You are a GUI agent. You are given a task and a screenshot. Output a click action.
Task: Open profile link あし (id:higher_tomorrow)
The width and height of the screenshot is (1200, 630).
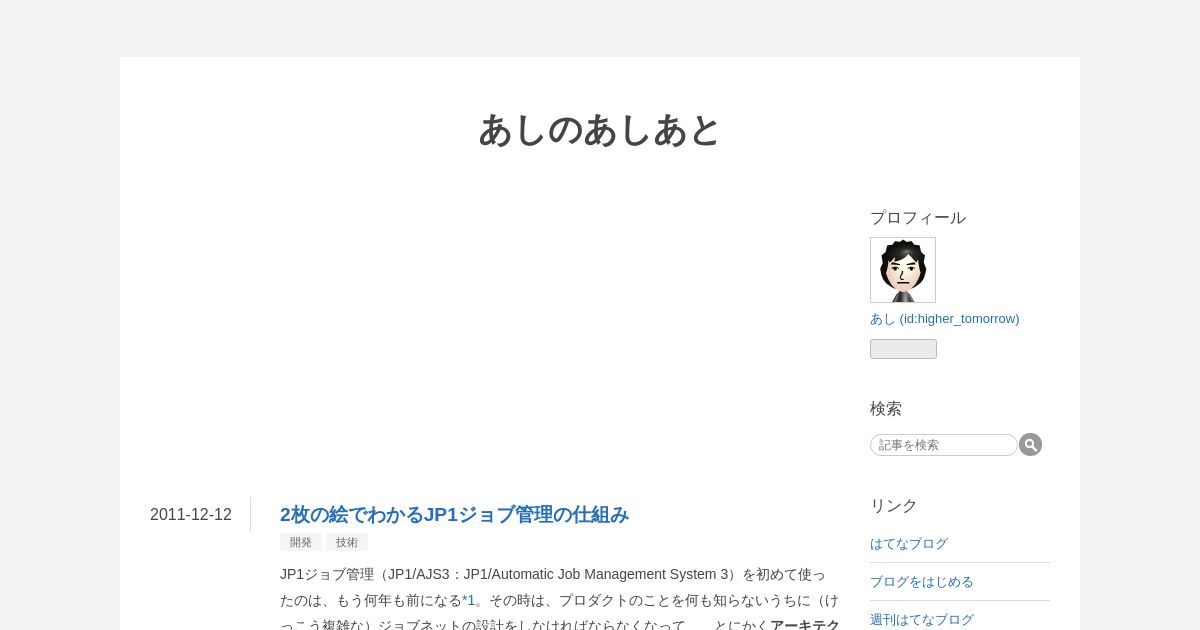[945, 319]
